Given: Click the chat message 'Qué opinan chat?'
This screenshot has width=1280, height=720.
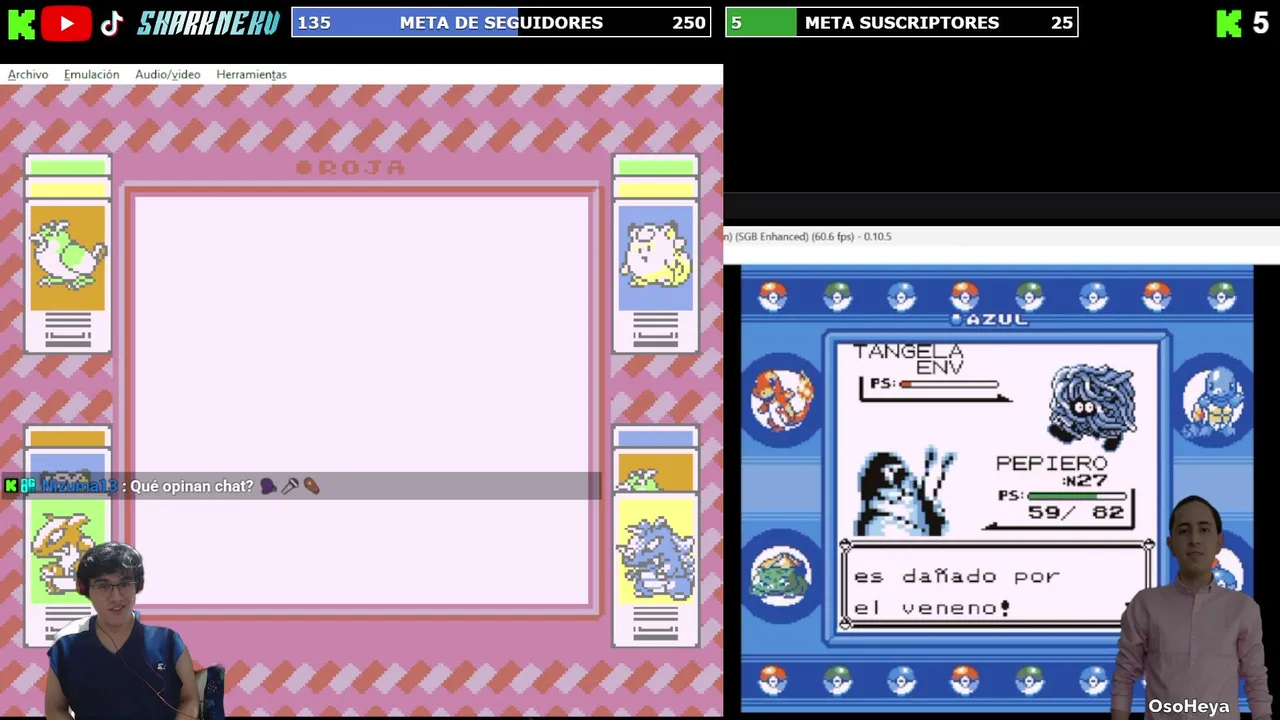Looking at the screenshot, I should click(x=192, y=486).
